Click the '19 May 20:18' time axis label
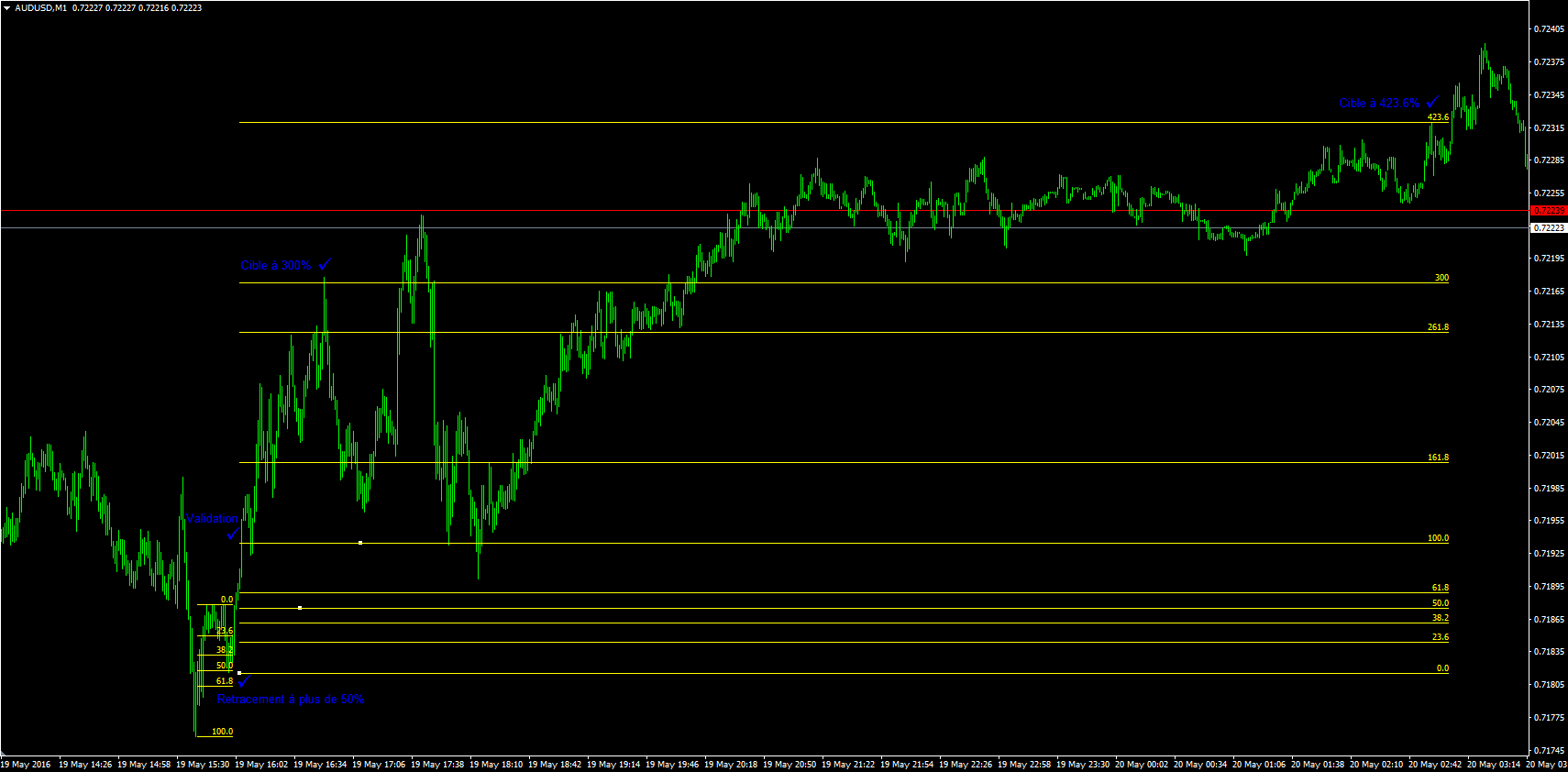 click(731, 765)
